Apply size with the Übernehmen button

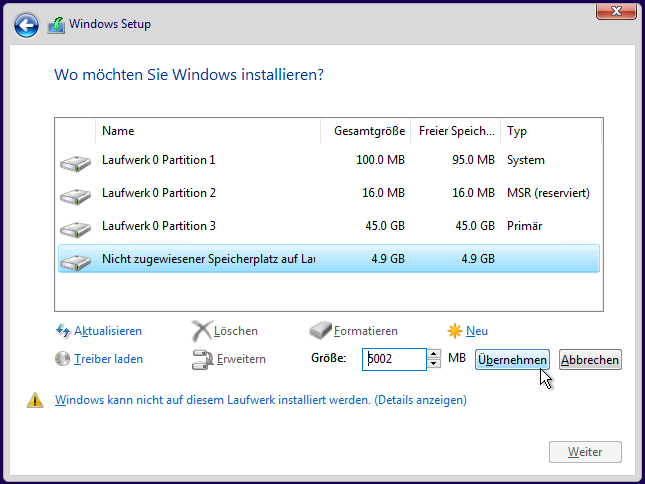click(x=512, y=360)
